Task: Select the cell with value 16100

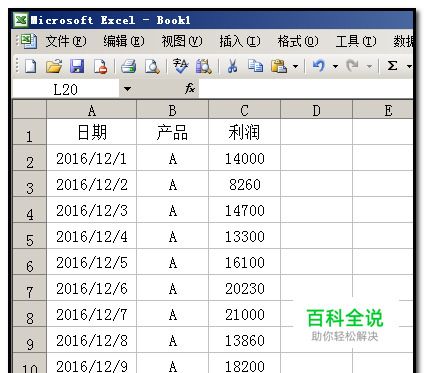Action: (x=244, y=262)
